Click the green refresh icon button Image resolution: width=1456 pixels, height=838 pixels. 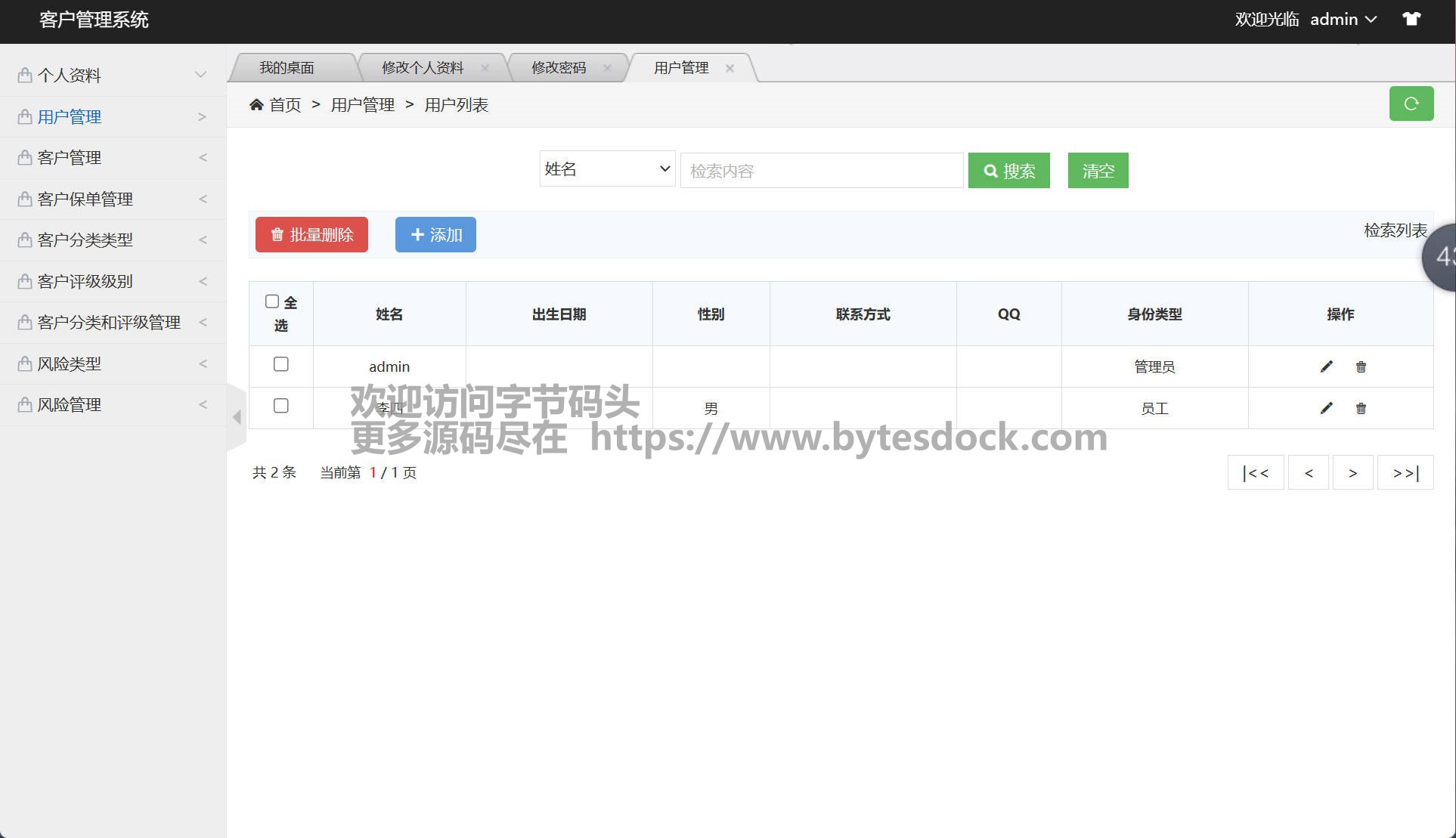pyautogui.click(x=1411, y=104)
